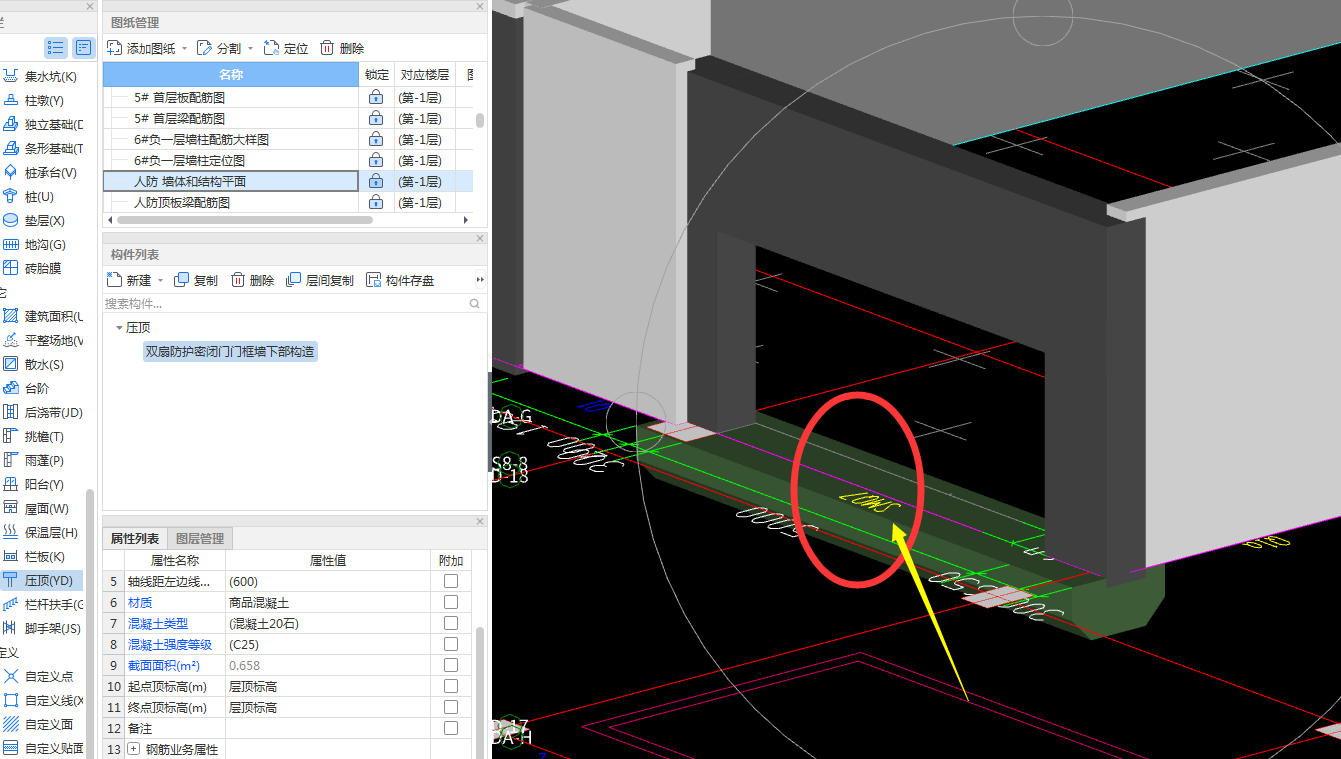The width and height of the screenshot is (1341, 759).
Task: Collapse the 压顶 tree node
Action: coord(119,327)
